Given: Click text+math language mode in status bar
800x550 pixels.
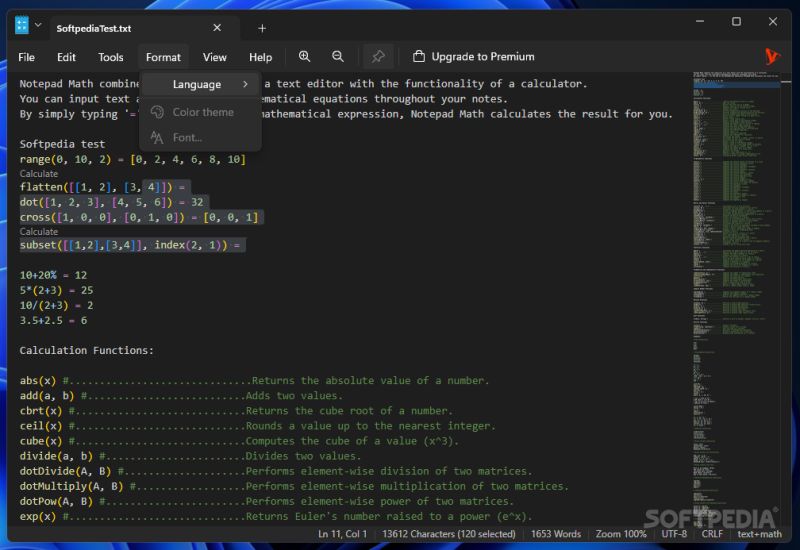Looking at the screenshot, I should coord(759,534).
